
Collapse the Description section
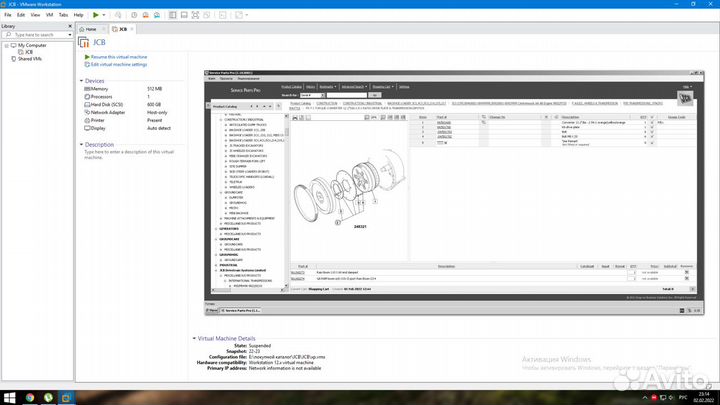(x=82, y=144)
